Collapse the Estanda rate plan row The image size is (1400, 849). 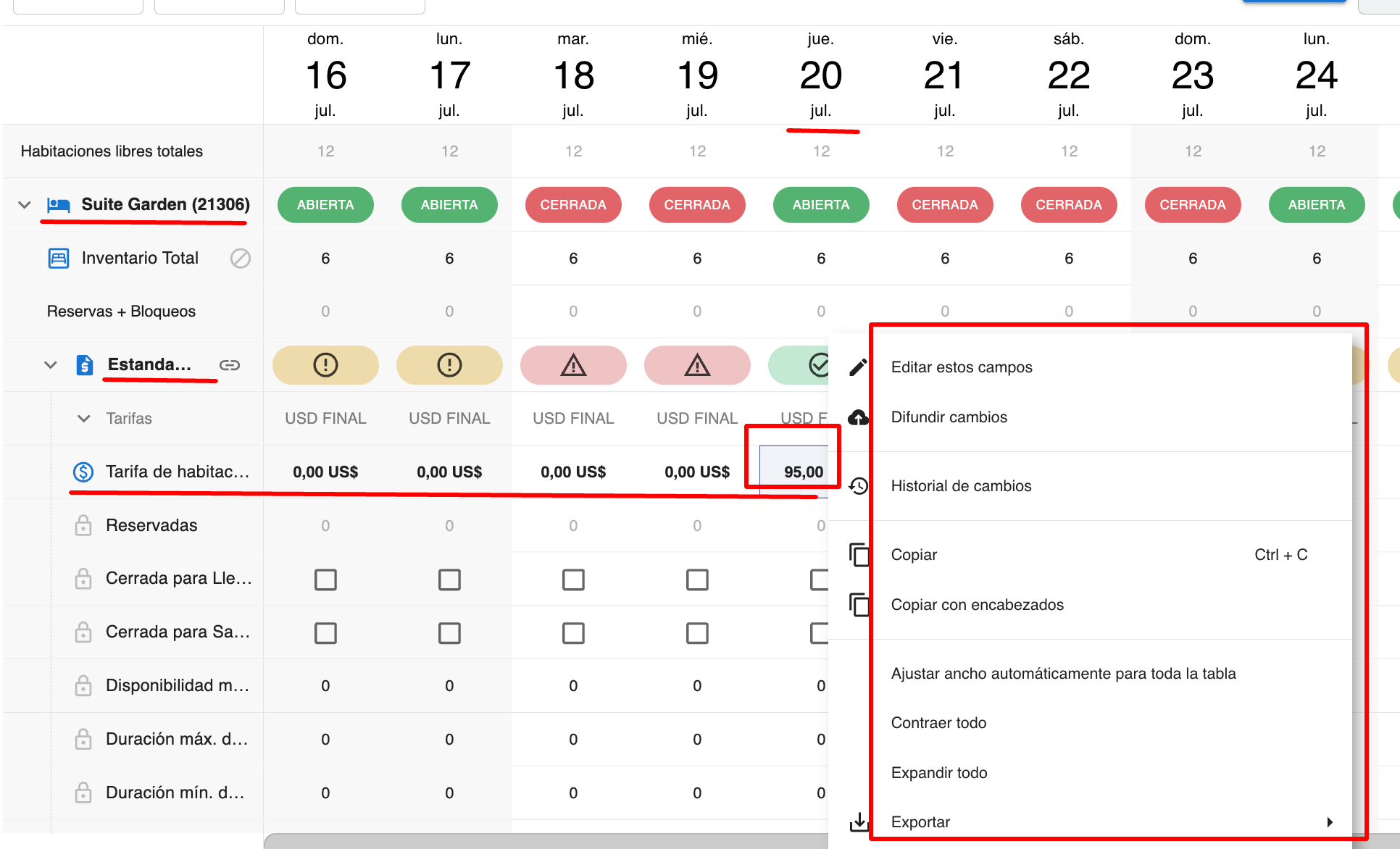pos(51,365)
